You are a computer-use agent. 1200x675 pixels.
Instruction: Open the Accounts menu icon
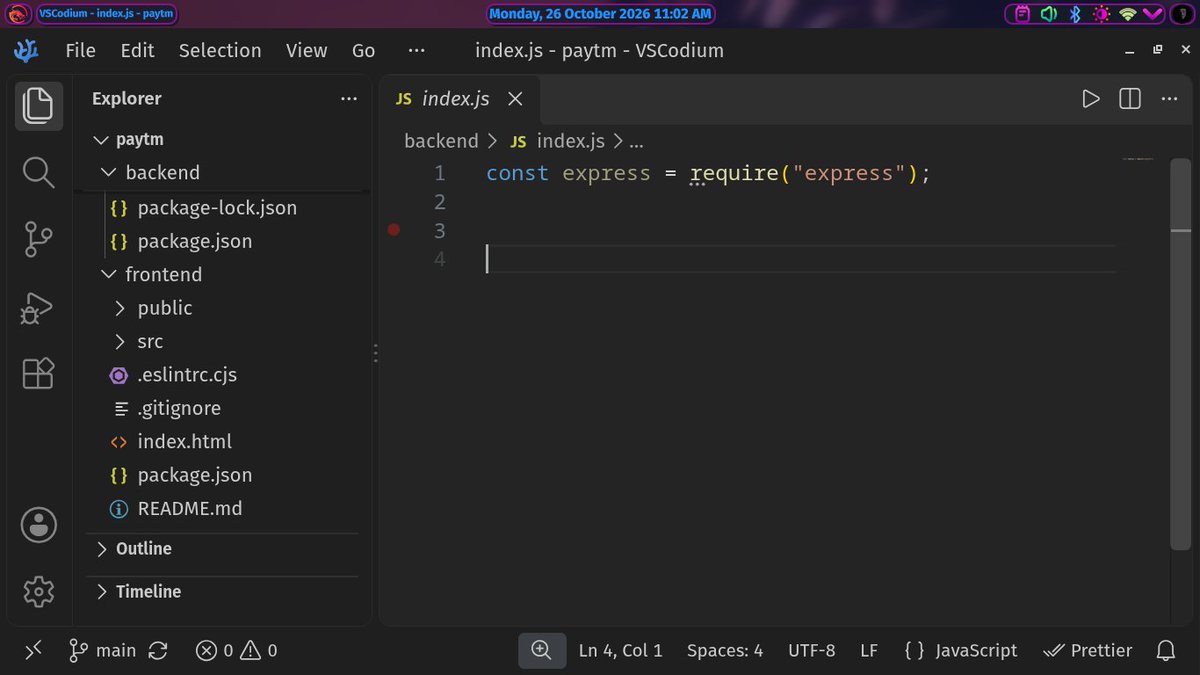point(39,524)
